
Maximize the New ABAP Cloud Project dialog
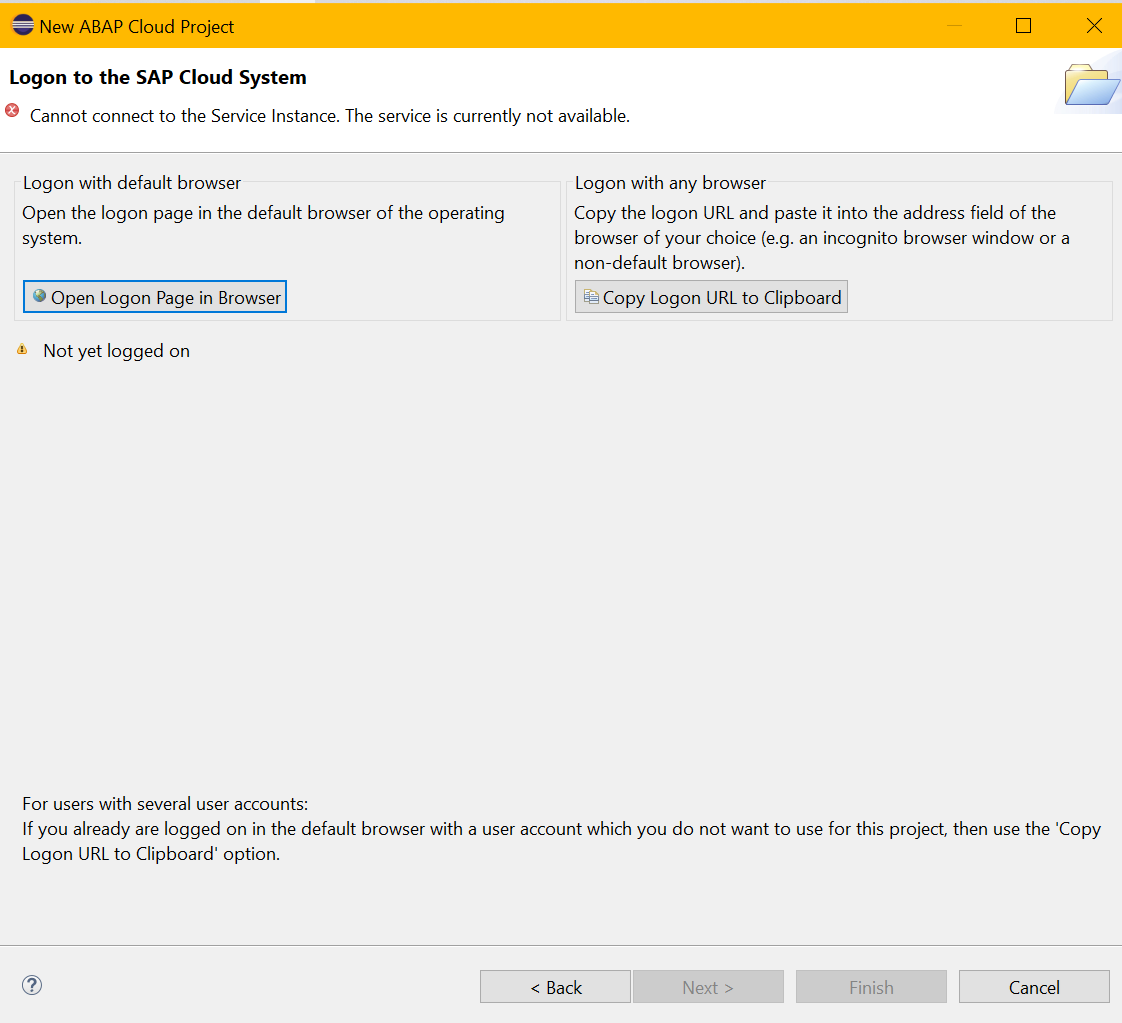[1023, 26]
